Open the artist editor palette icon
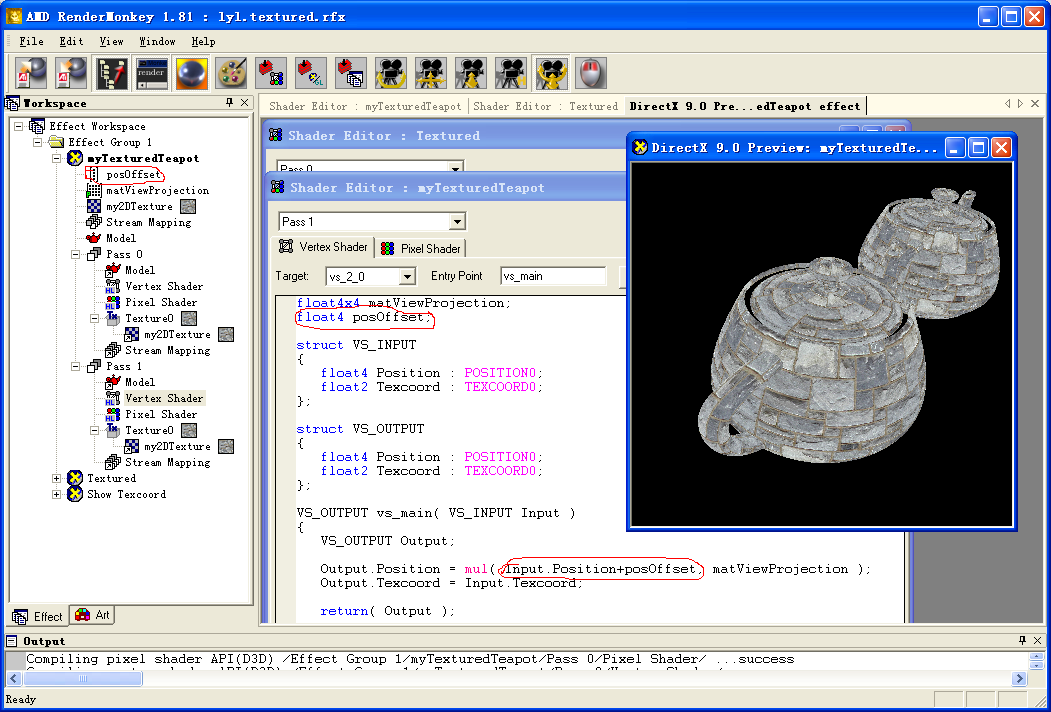 pyautogui.click(x=231, y=73)
